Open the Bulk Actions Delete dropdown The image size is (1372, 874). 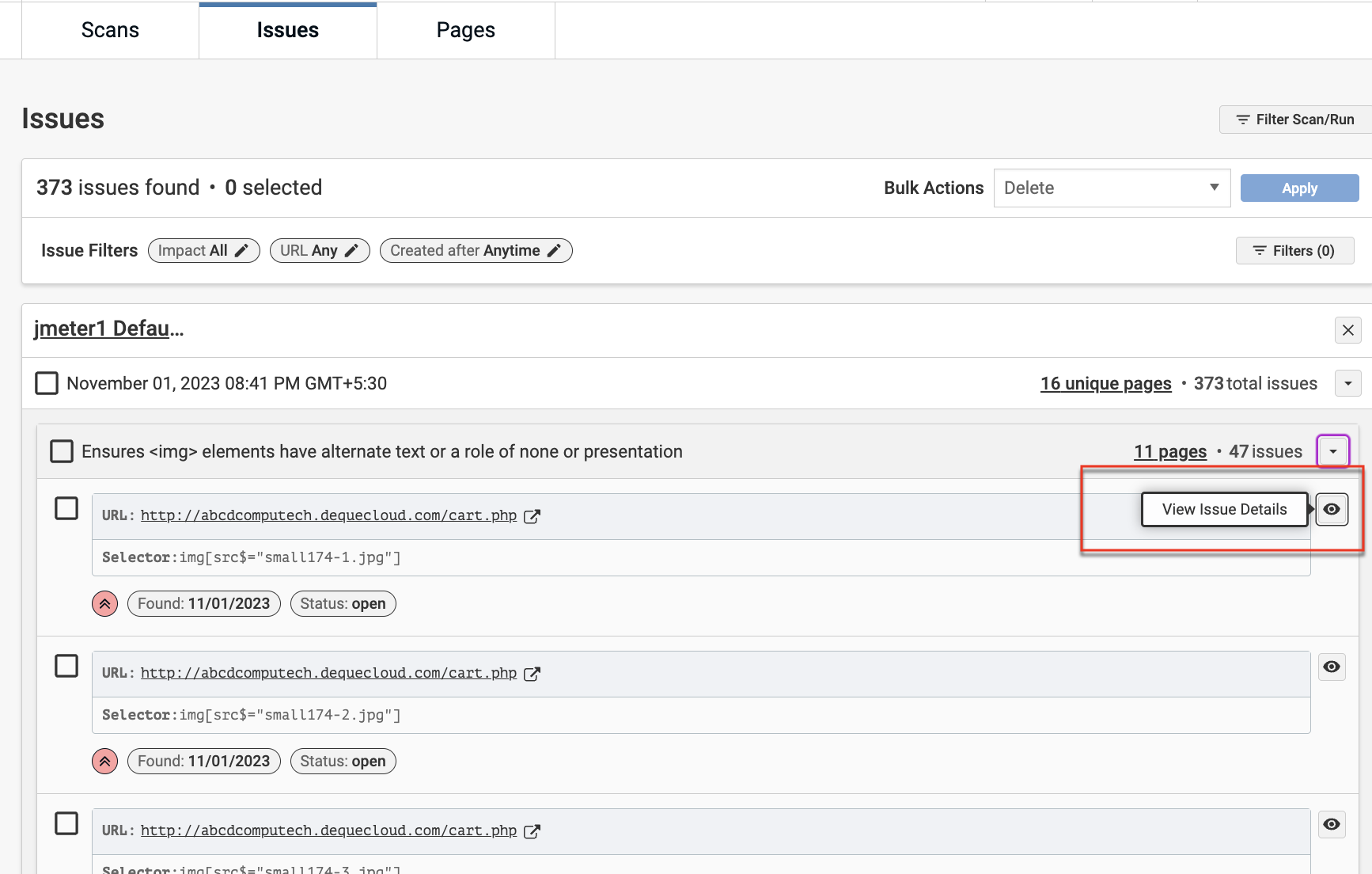tap(1112, 188)
